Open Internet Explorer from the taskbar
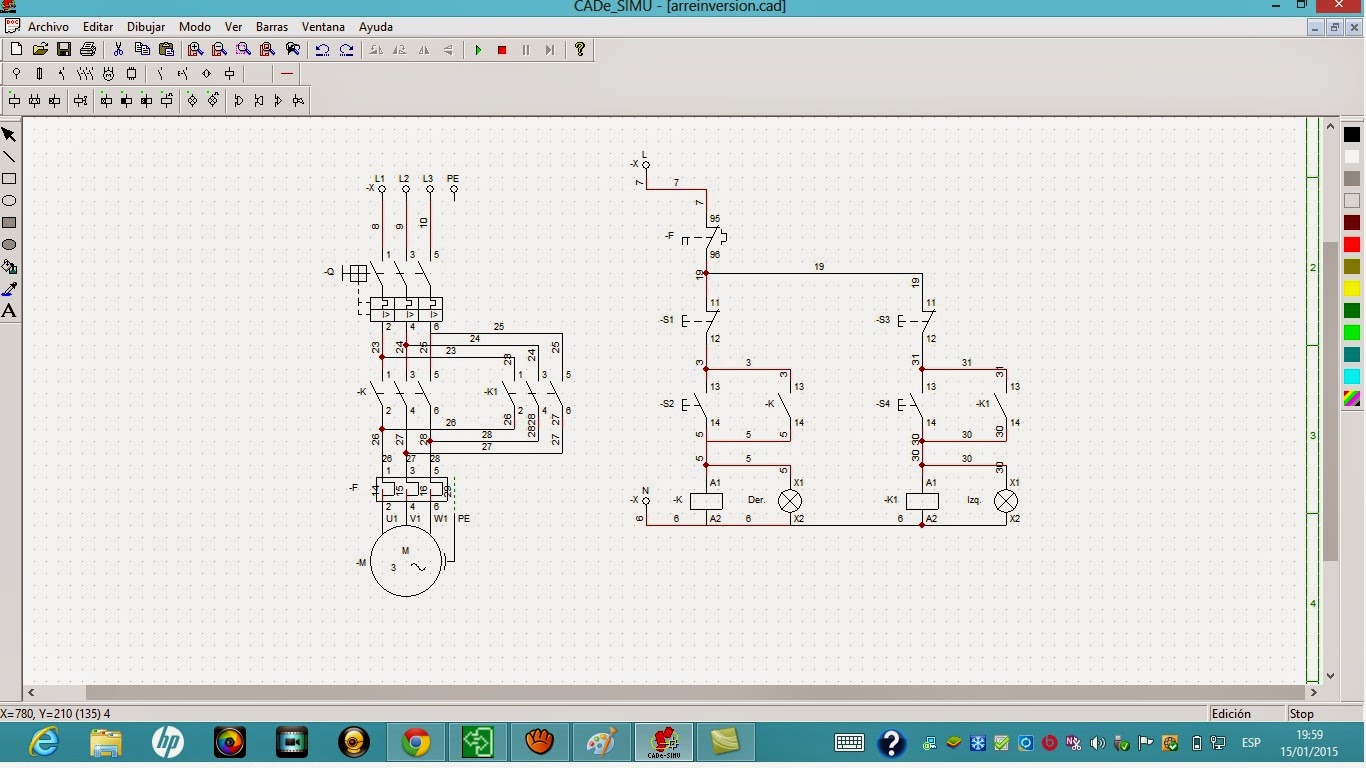The image size is (1366, 768). [x=44, y=743]
